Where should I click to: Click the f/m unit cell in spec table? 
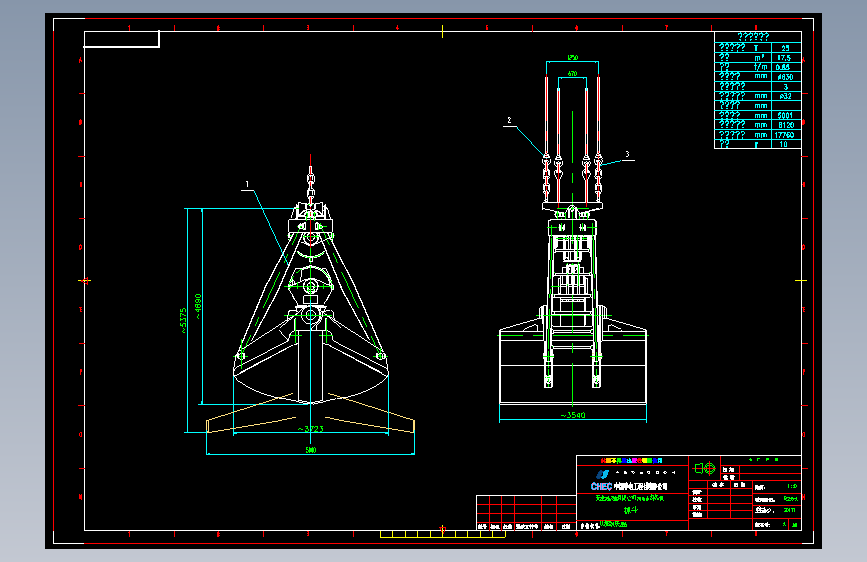tap(760, 67)
